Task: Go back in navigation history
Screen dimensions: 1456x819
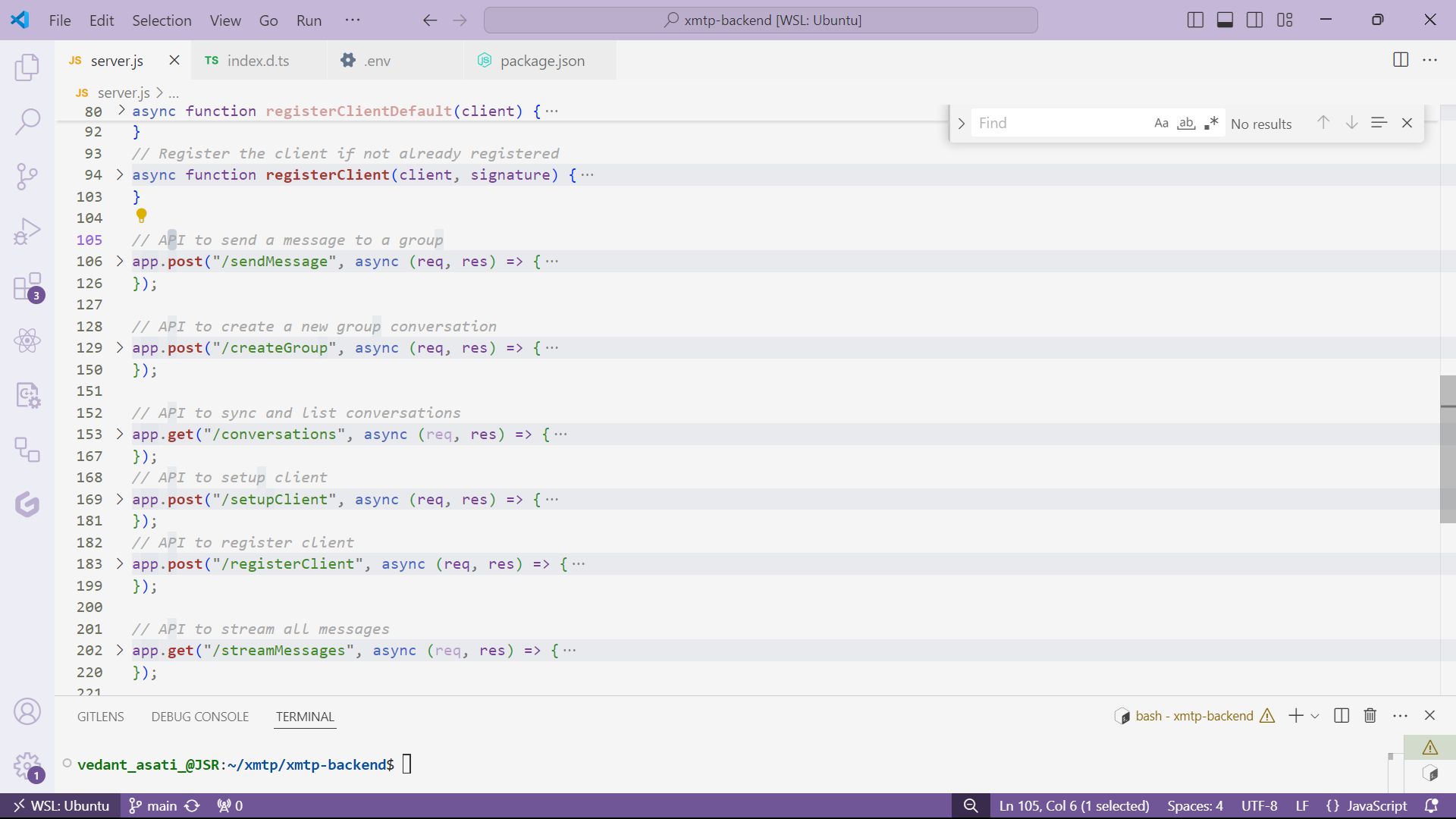Action: coord(430,20)
